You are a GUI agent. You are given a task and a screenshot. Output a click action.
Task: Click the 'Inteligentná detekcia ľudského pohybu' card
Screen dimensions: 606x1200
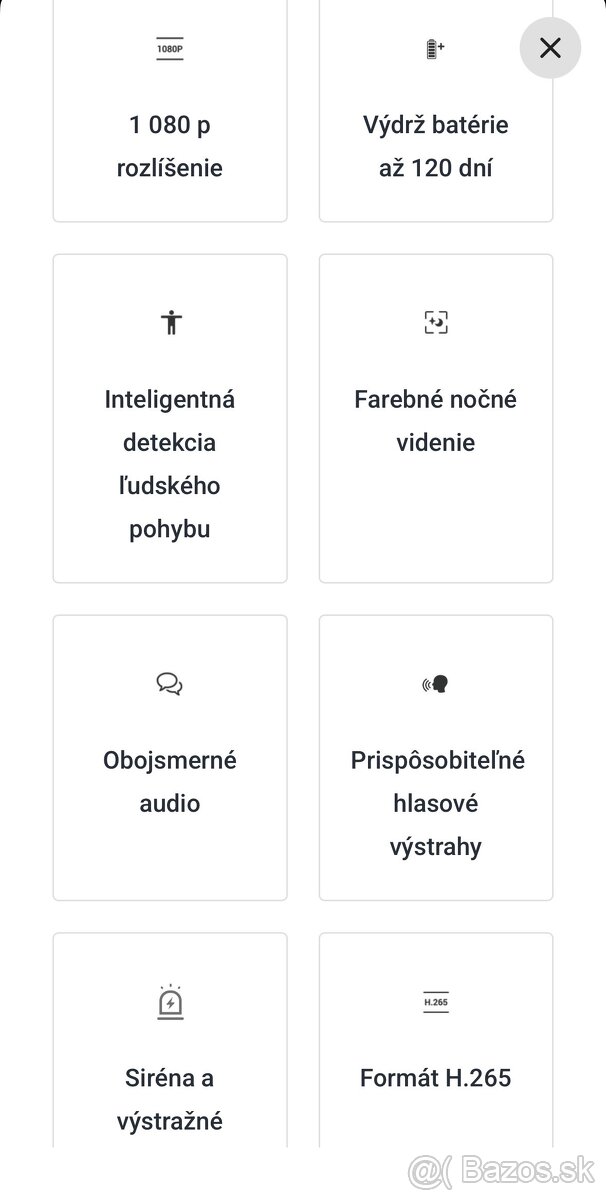[x=170, y=418]
